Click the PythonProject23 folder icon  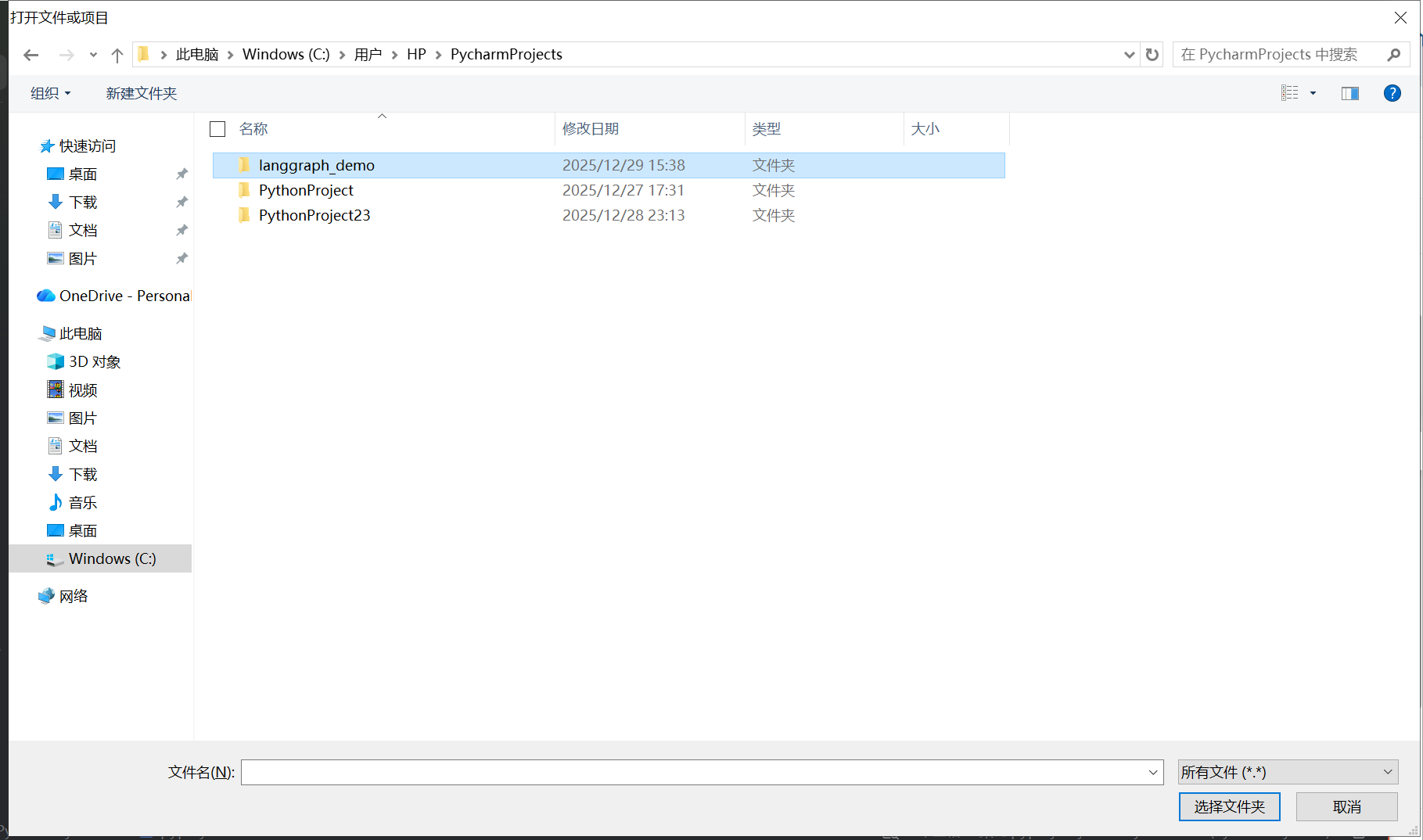244,215
